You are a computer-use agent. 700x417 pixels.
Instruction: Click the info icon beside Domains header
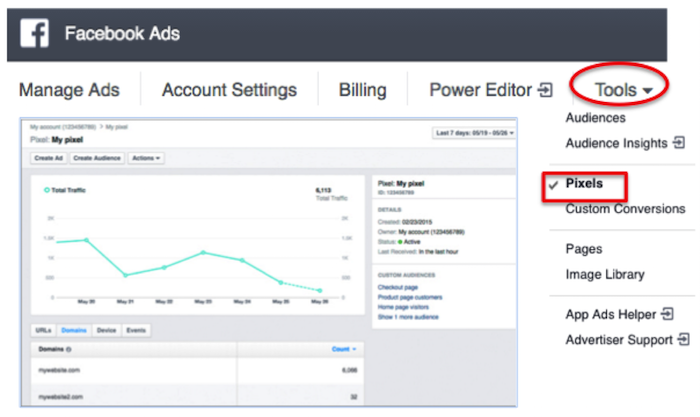[68, 350]
